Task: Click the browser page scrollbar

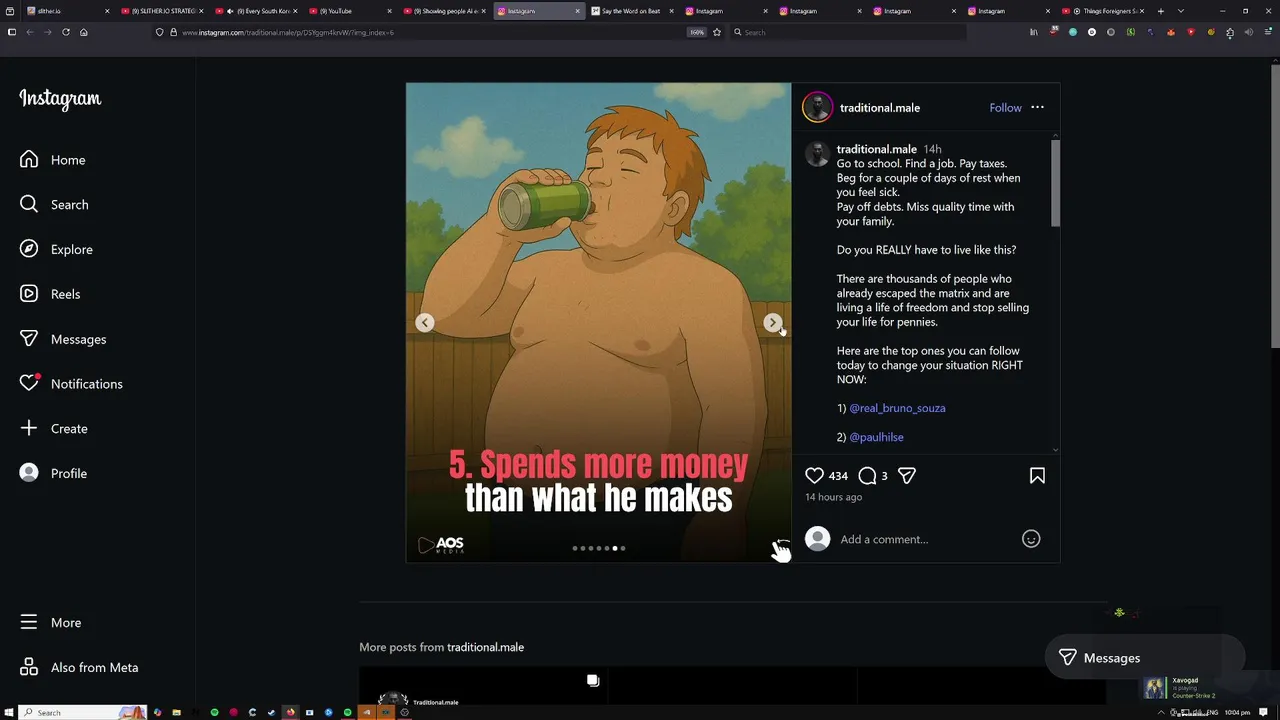Action: [1275, 205]
